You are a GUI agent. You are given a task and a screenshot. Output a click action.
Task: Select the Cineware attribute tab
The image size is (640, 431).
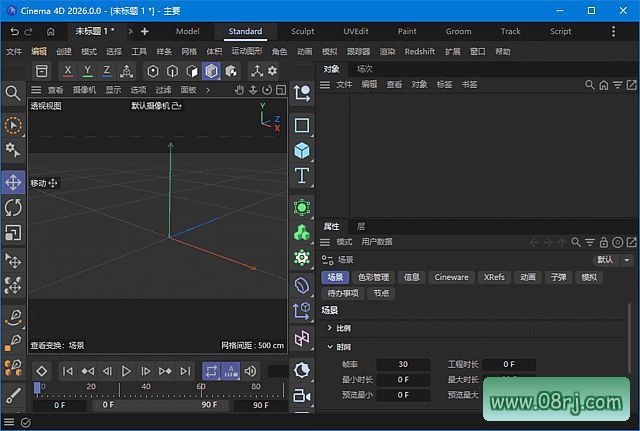click(x=451, y=278)
